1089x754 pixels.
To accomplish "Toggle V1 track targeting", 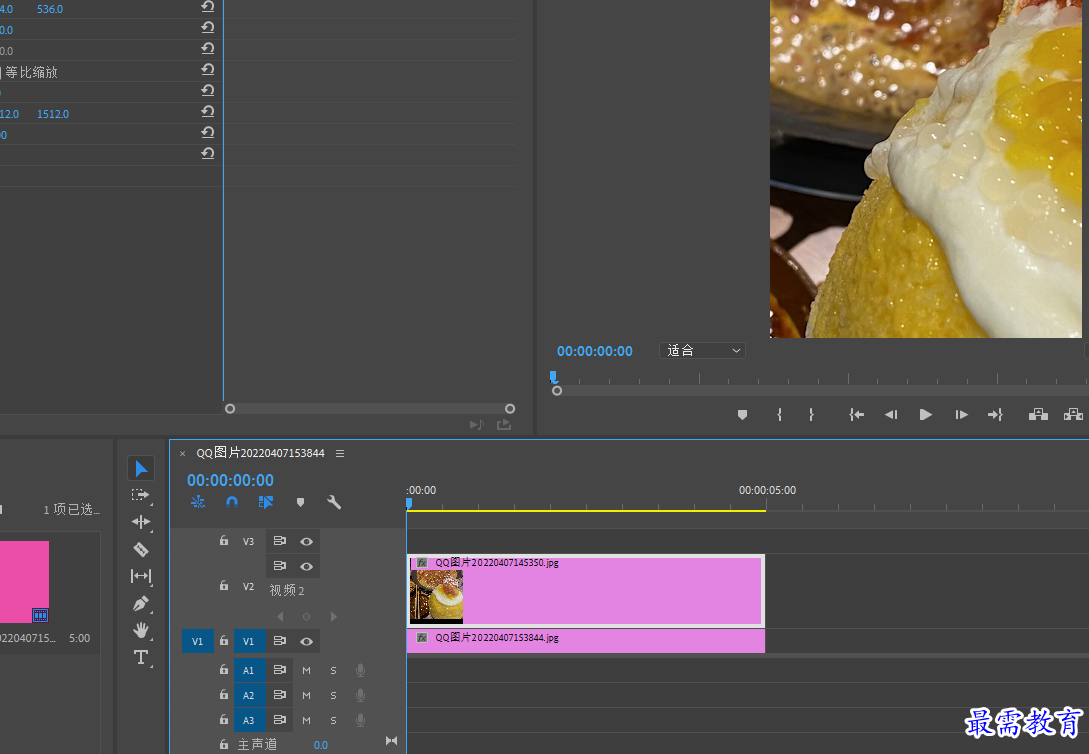I will click(249, 642).
